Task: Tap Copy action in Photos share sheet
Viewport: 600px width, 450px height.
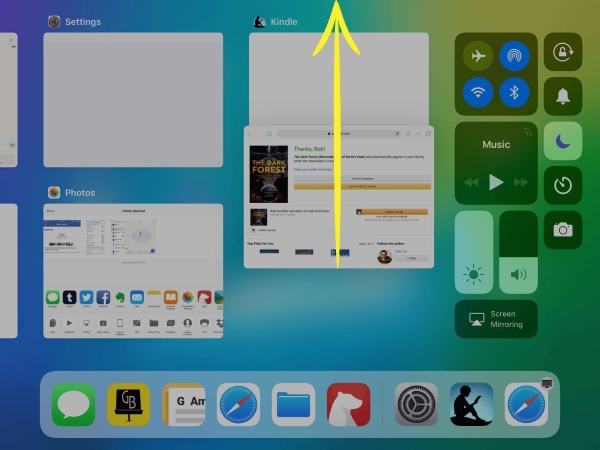Action: [53, 323]
